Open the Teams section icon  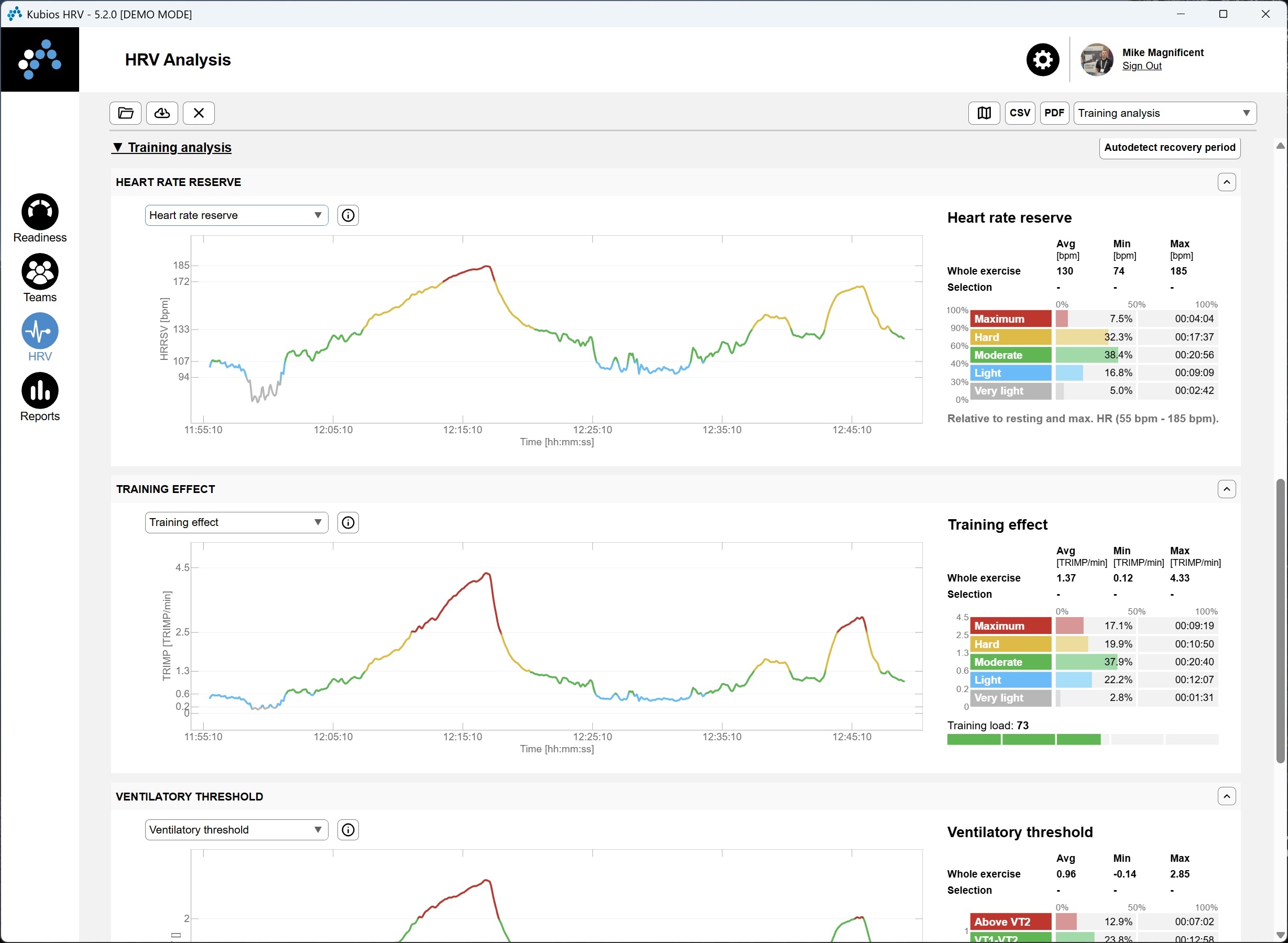tap(40, 272)
